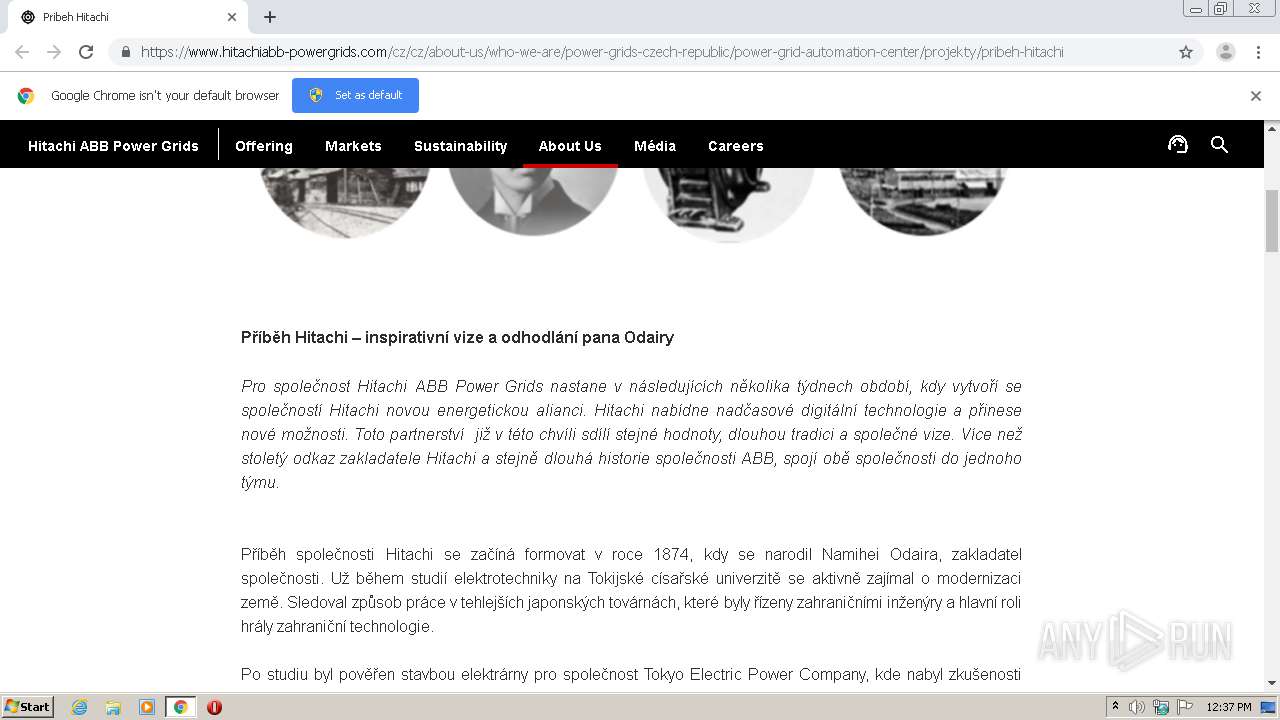Image resolution: width=1280 pixels, height=720 pixels.
Task: Click the motor circular photo
Action: click(x=728, y=203)
